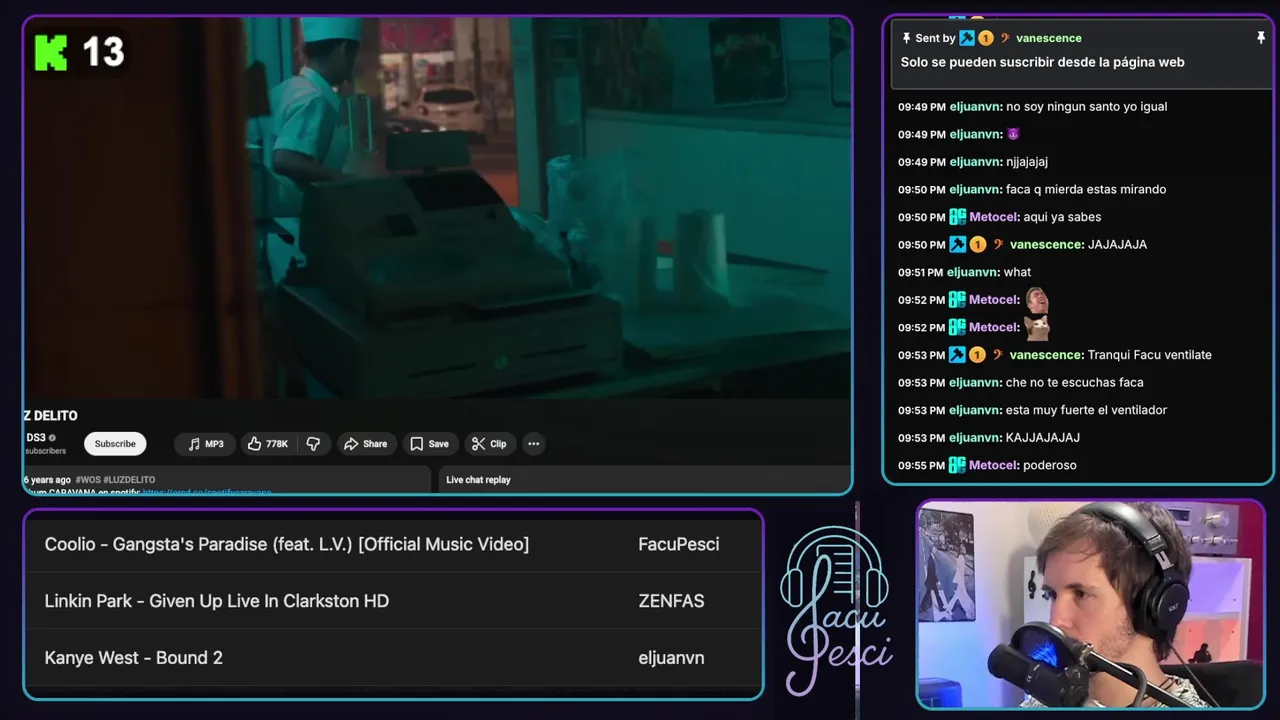Click OG badge on the "poderoso" message
1280x720 pixels.
click(x=957, y=465)
